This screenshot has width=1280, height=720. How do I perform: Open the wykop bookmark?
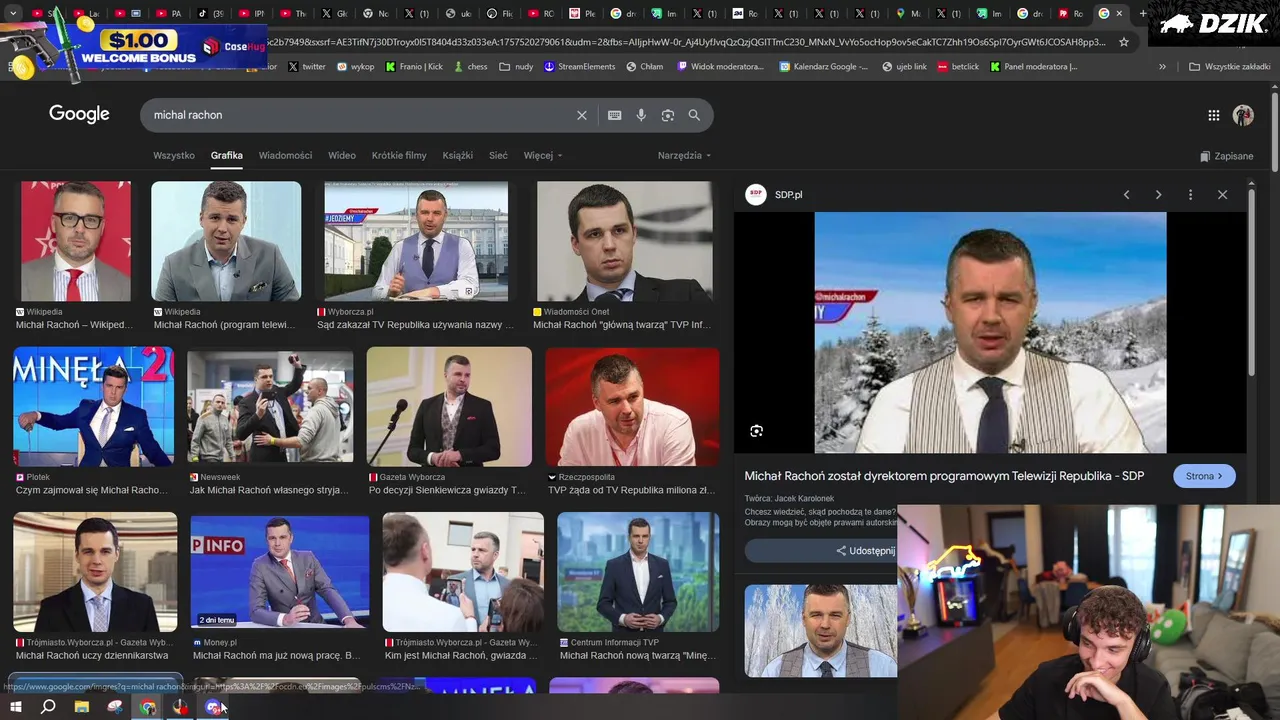click(x=356, y=67)
